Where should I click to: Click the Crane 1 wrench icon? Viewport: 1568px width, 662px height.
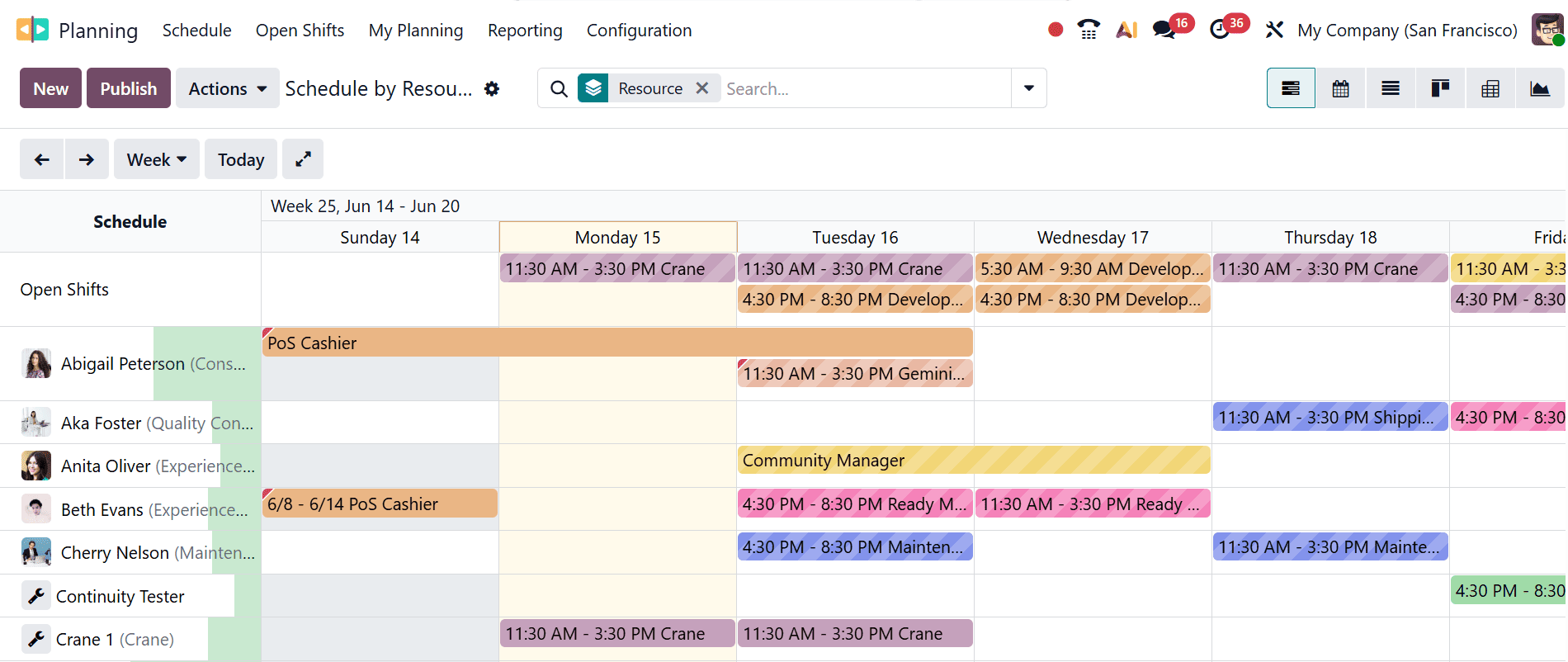tap(36, 639)
